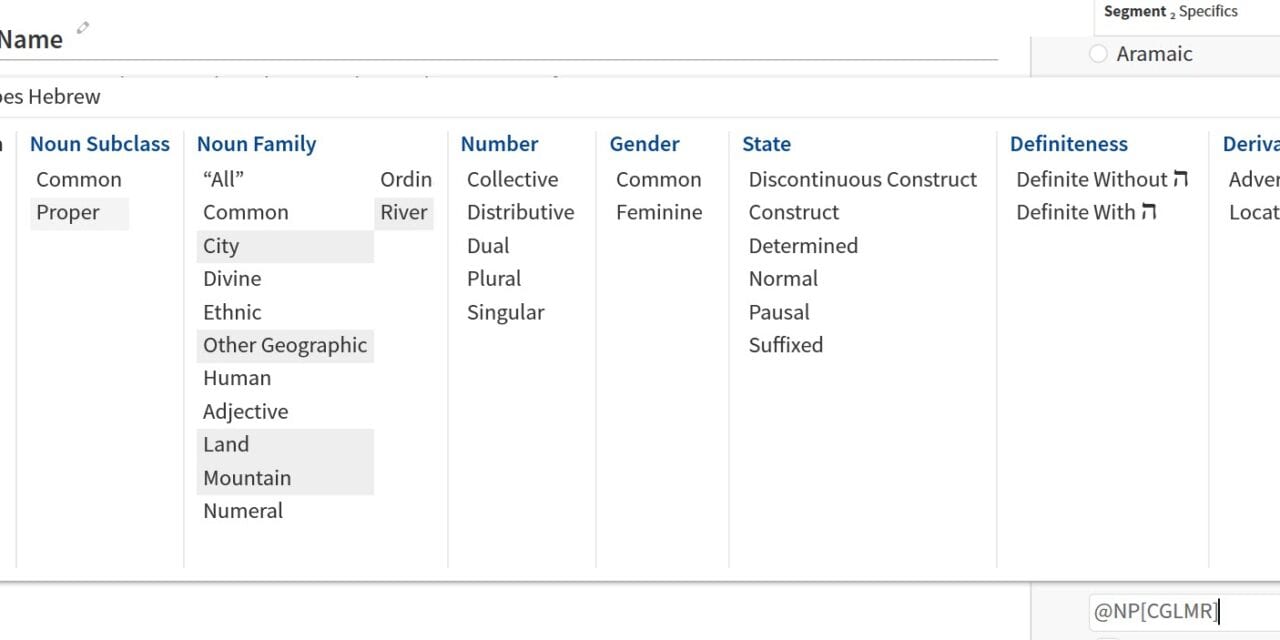Viewport: 1280px width, 640px height.
Task: Choose Plural under Number
Action: [494, 279]
